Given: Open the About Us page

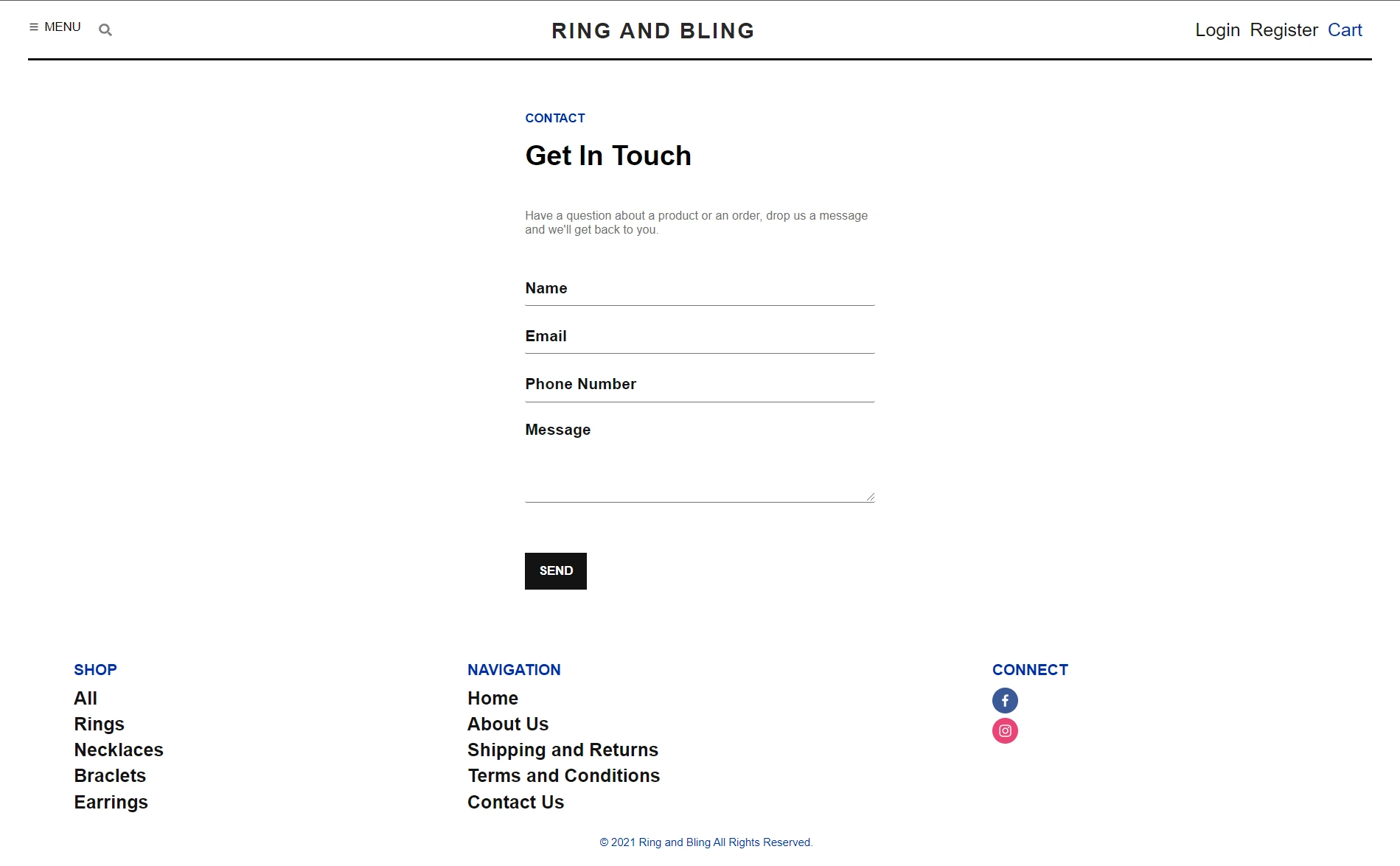Looking at the screenshot, I should [x=508, y=724].
